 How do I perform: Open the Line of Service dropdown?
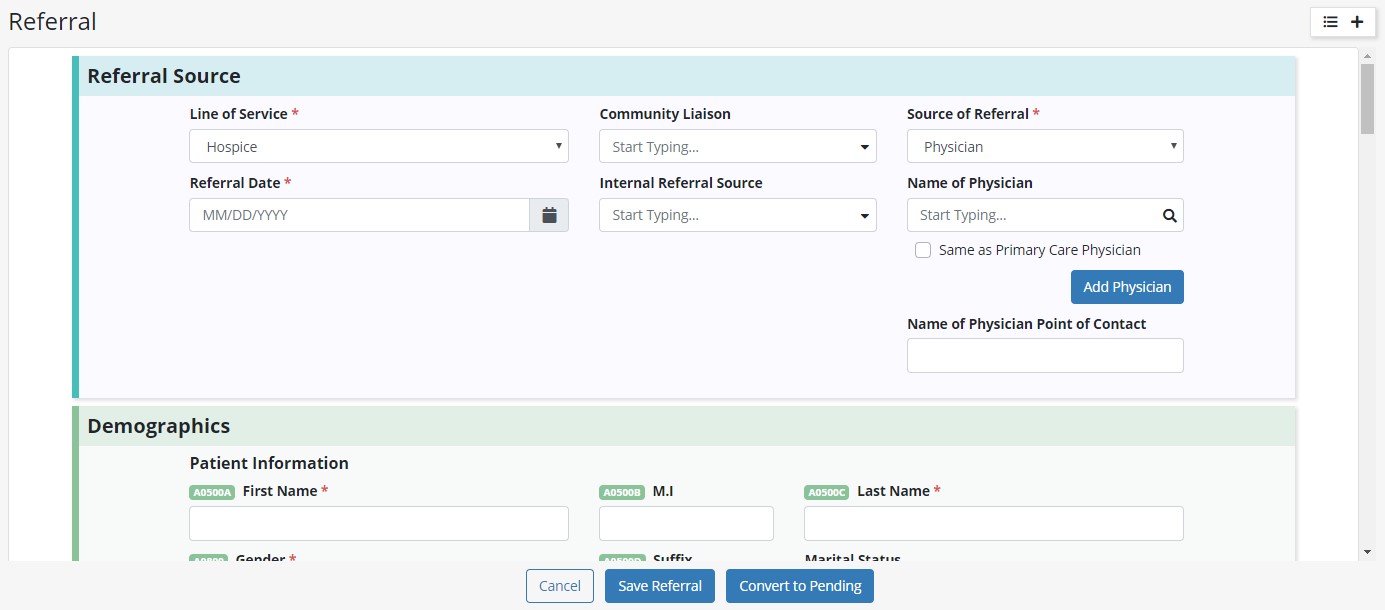click(x=378, y=147)
